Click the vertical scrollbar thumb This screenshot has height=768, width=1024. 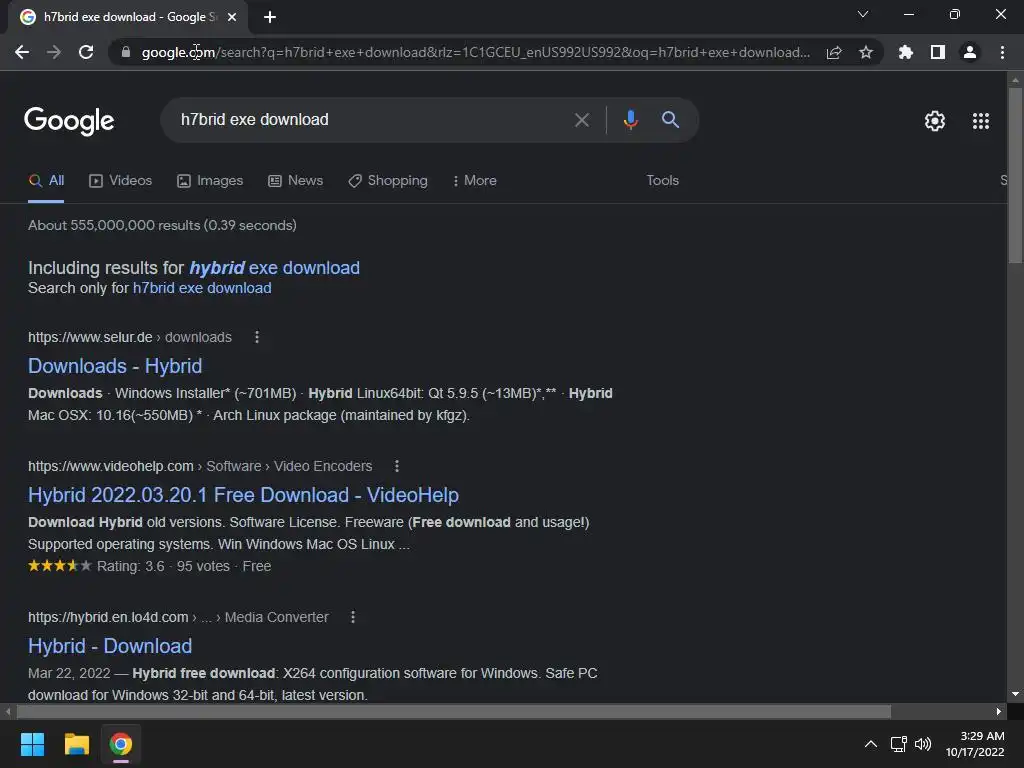click(x=1015, y=175)
